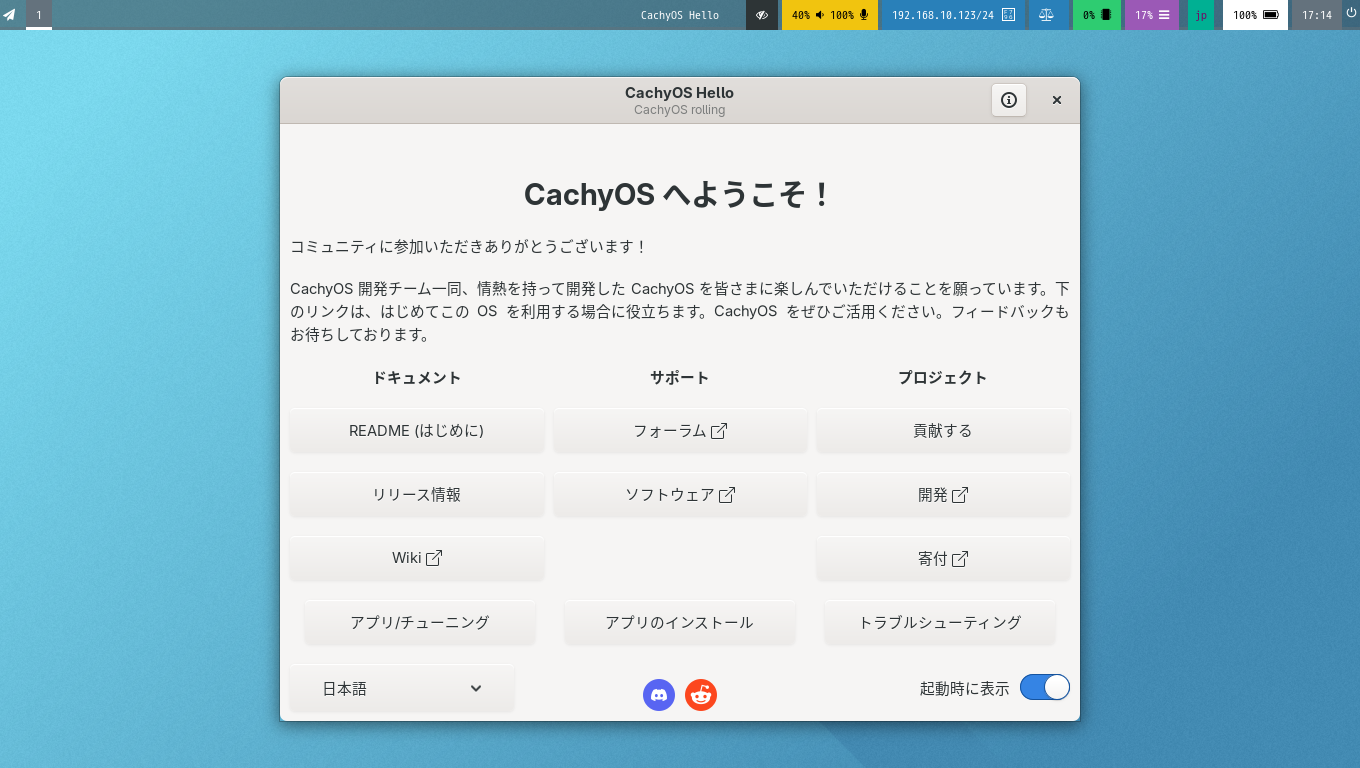Click the paper plane launcher icon in top bar

[x=9, y=15]
